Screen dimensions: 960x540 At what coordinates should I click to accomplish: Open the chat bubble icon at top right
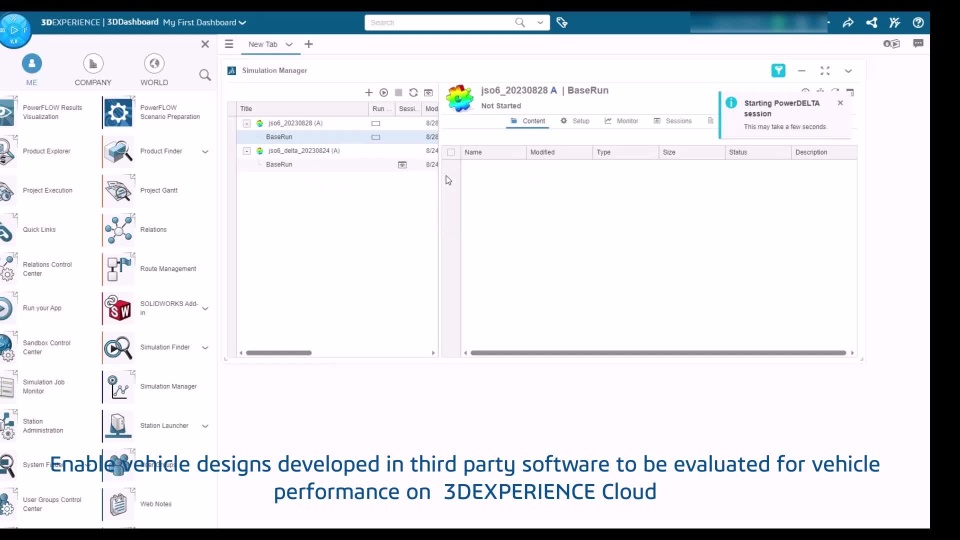coord(918,43)
